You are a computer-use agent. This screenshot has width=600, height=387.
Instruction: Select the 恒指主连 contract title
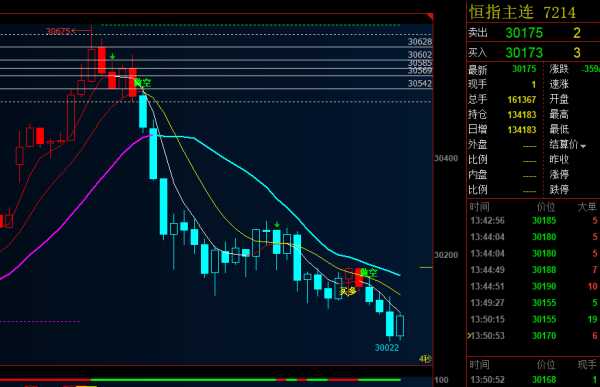[x=501, y=12]
